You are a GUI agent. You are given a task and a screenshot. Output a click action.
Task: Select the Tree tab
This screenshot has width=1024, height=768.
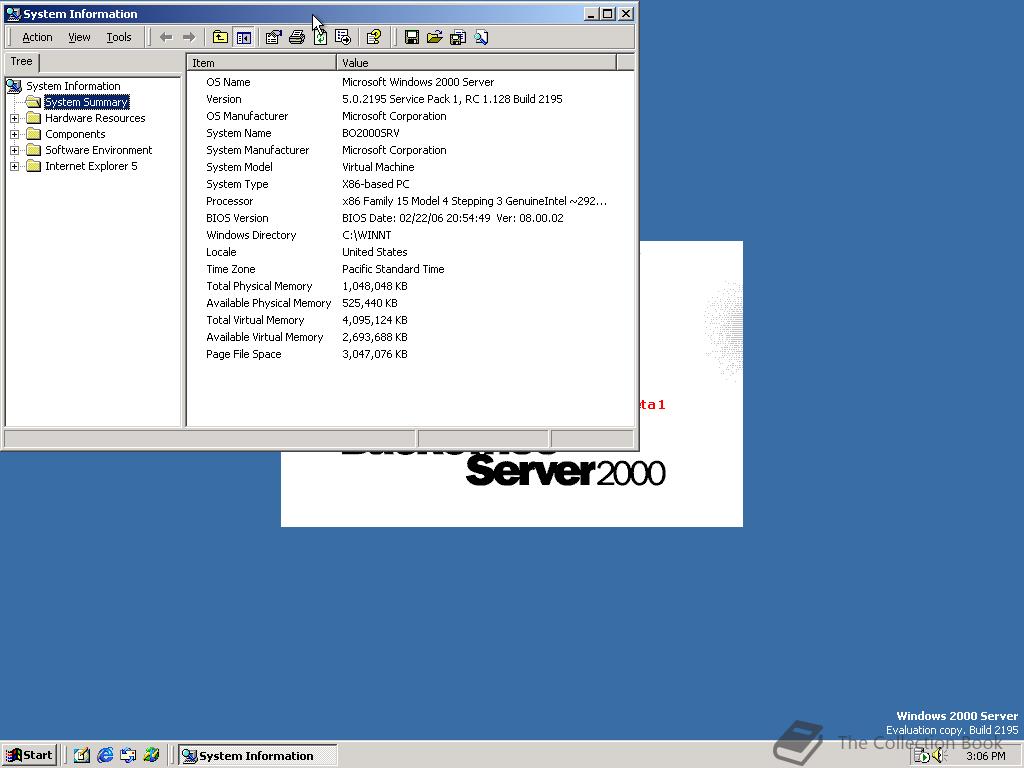(x=22, y=61)
